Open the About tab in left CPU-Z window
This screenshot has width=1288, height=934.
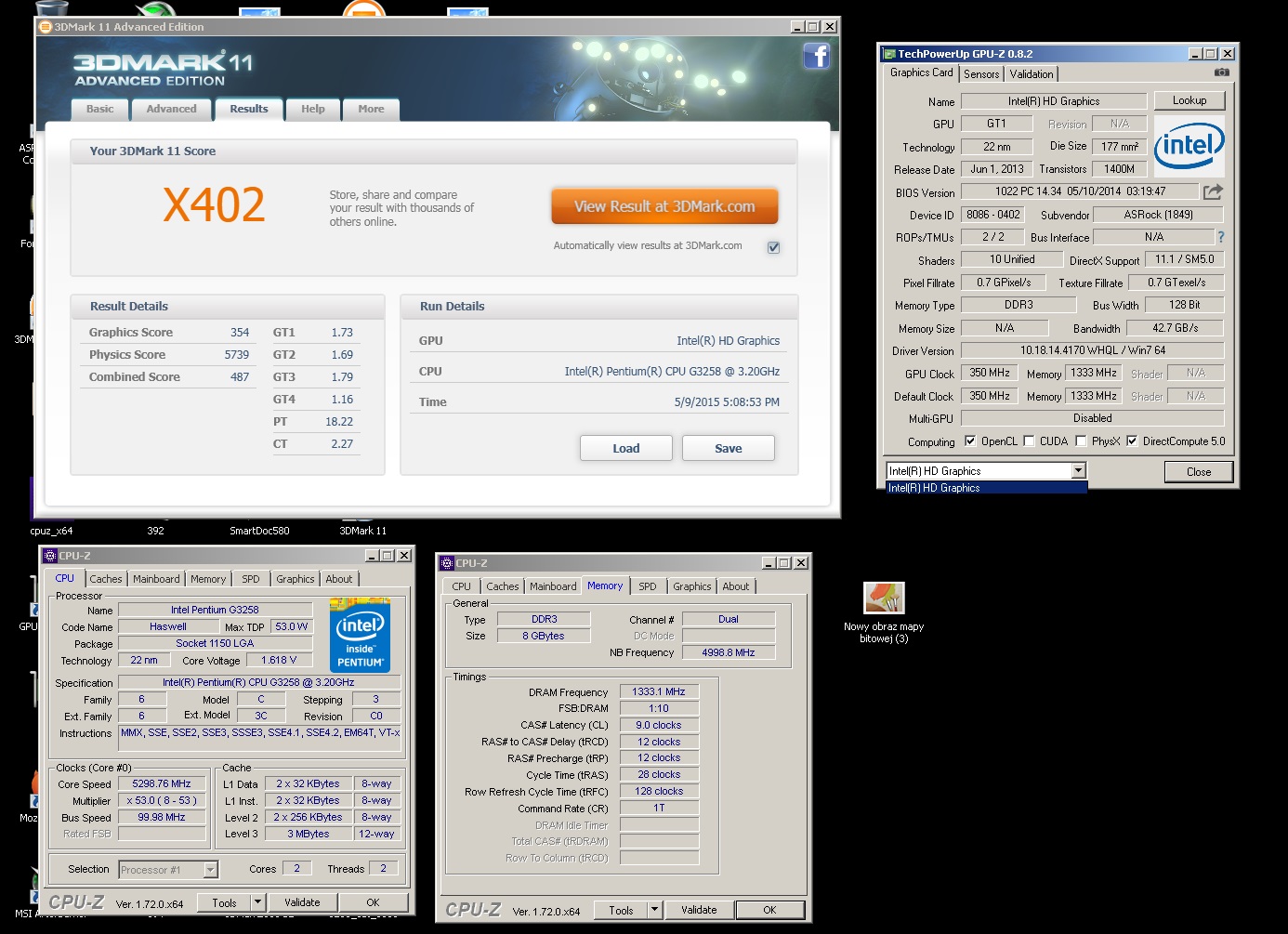click(339, 579)
